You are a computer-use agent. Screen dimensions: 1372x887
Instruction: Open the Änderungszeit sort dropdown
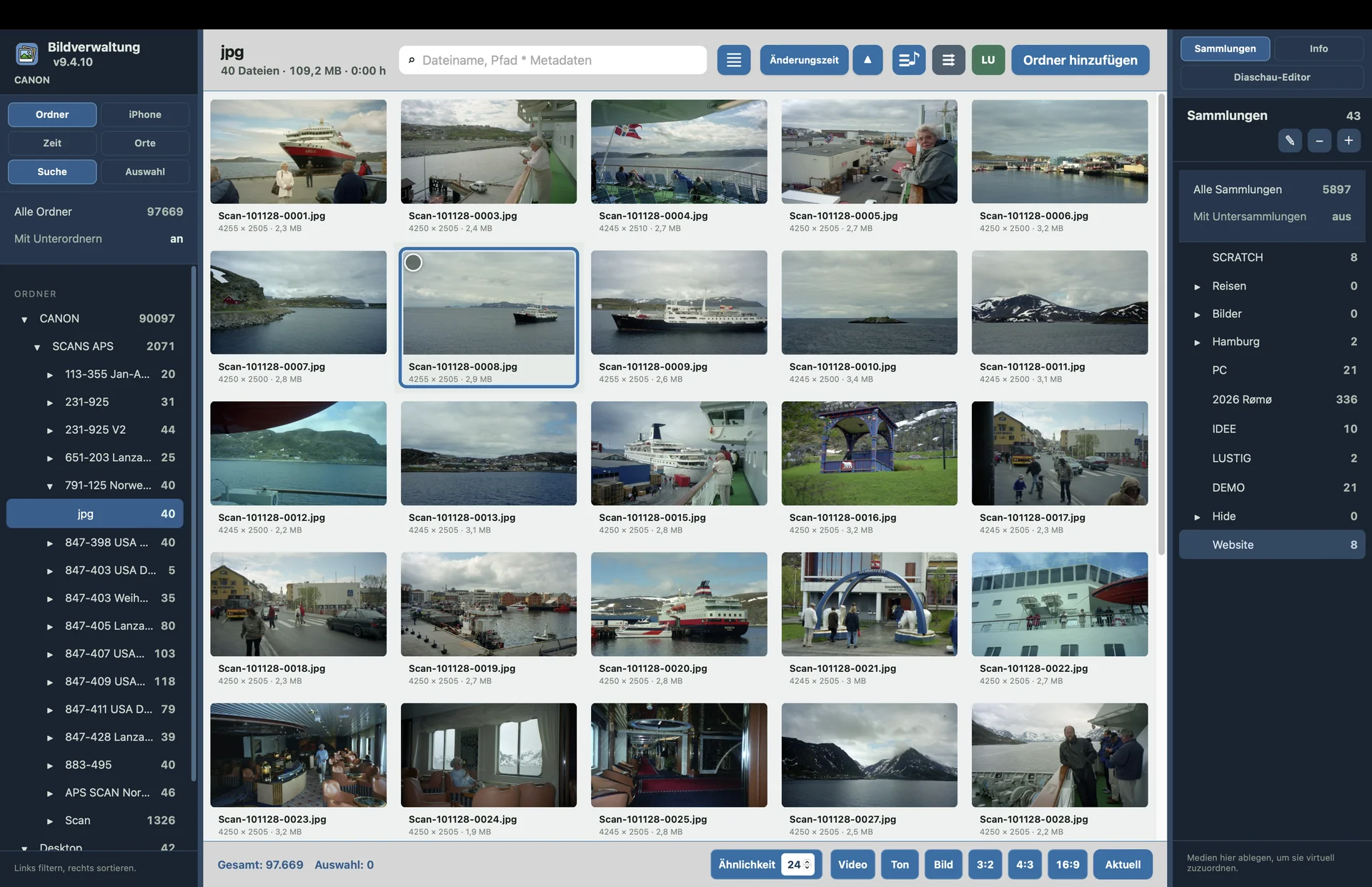pyautogui.click(x=804, y=60)
